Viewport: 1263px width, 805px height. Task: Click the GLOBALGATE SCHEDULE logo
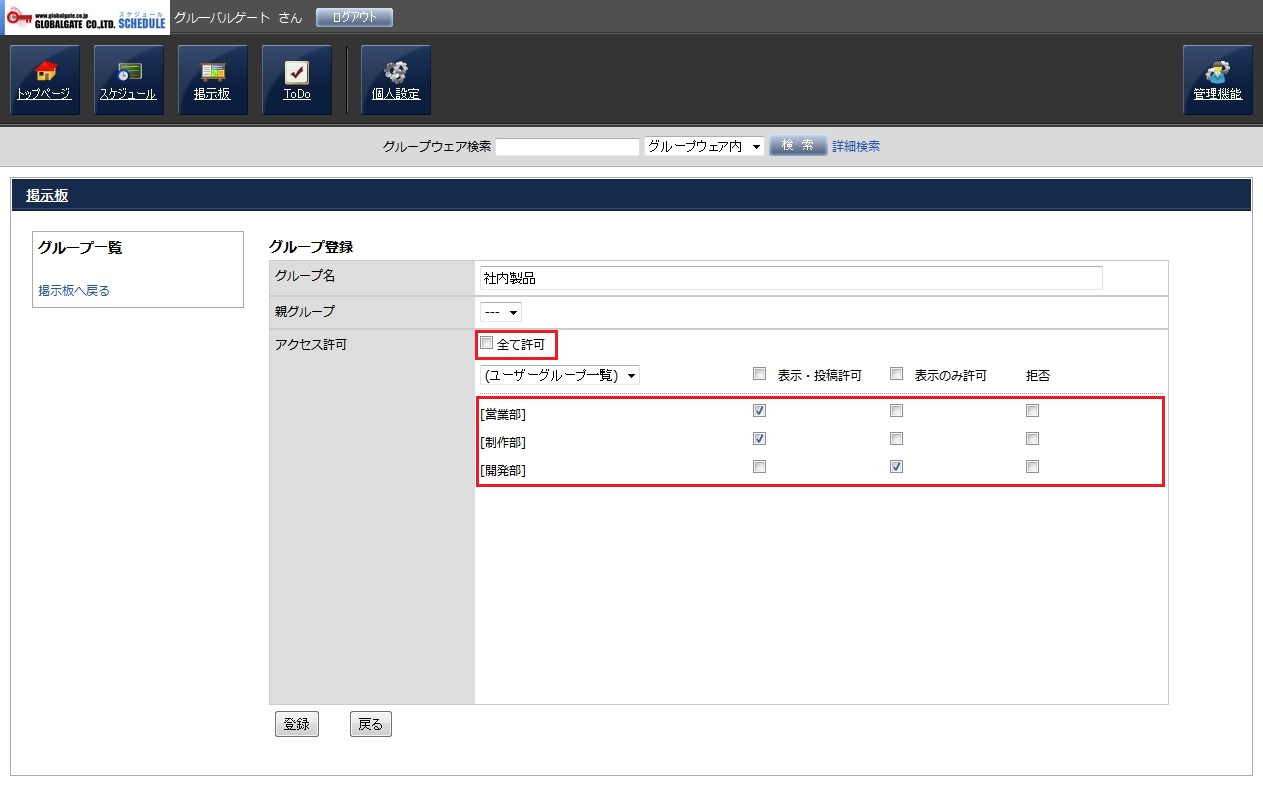86,18
